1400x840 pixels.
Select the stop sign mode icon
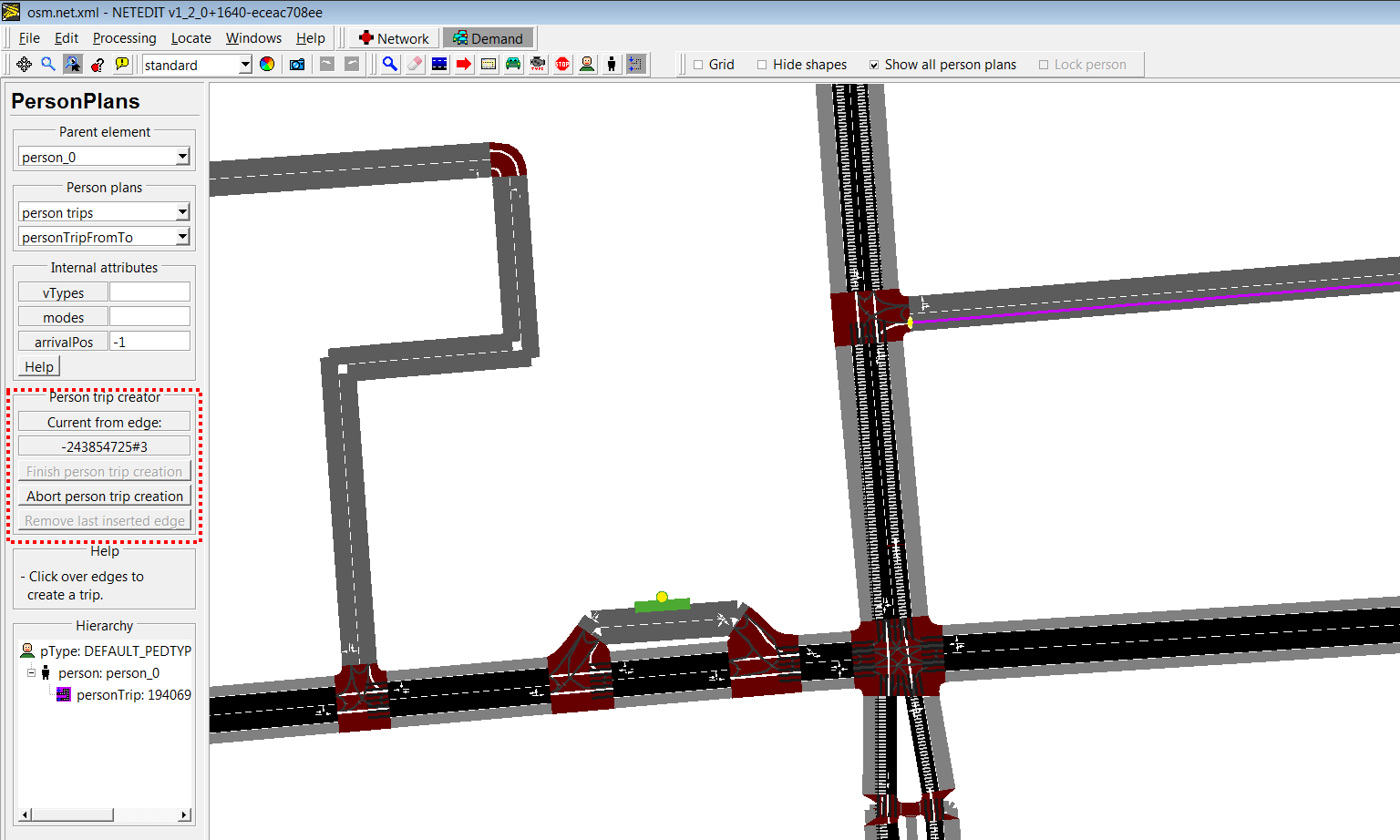tap(562, 64)
